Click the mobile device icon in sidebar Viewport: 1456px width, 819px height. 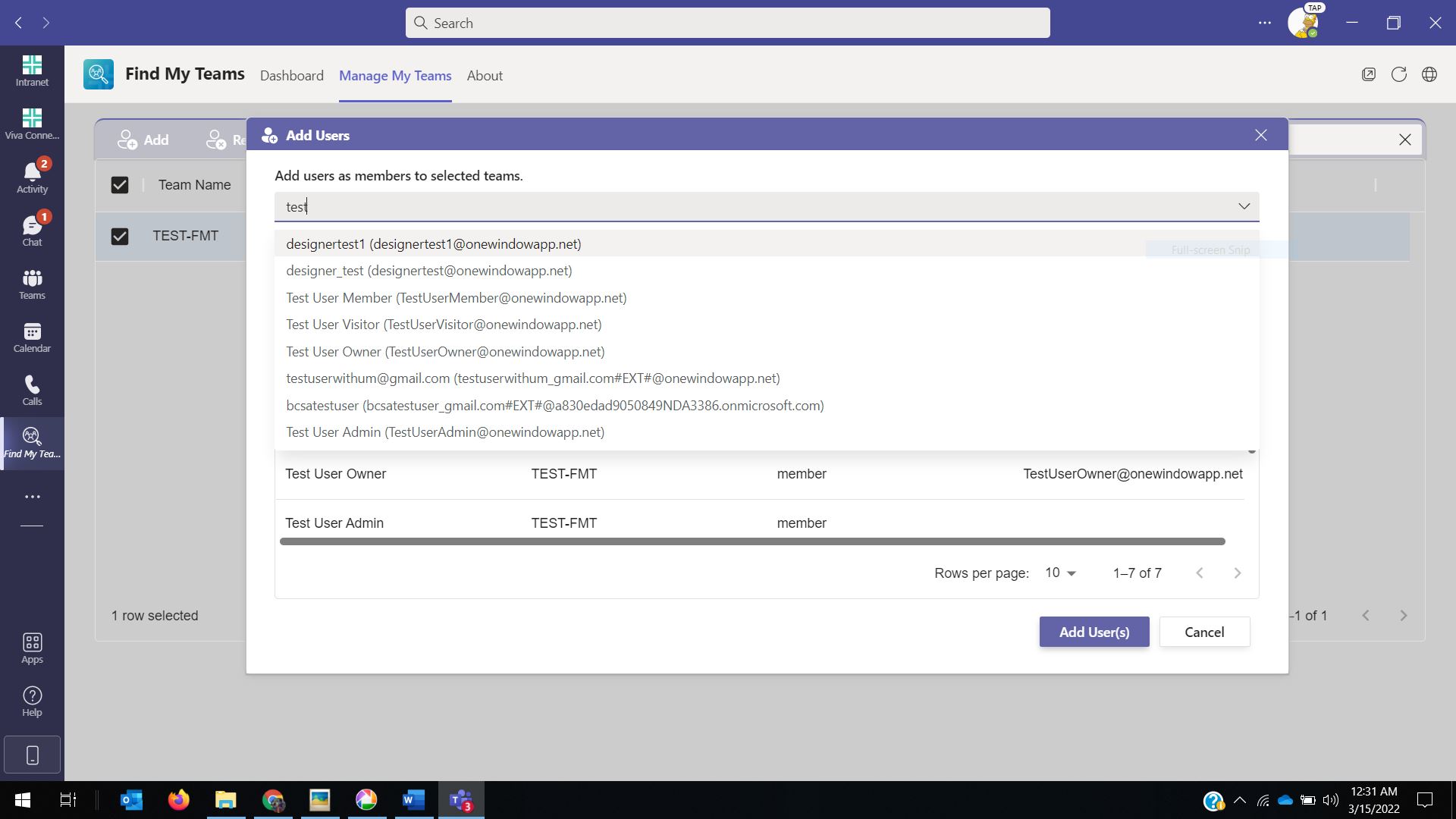pos(32,755)
